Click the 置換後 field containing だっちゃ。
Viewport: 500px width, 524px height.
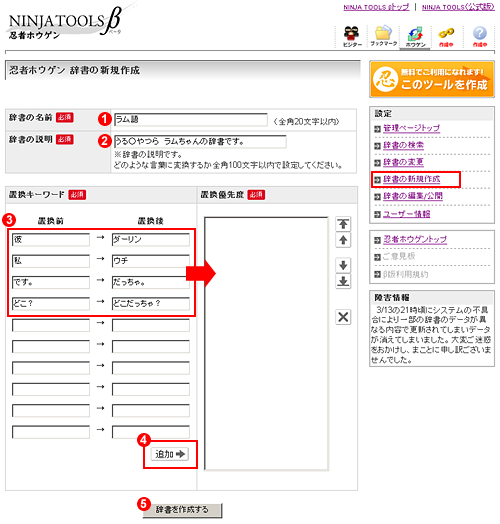pyautogui.click(x=151, y=282)
